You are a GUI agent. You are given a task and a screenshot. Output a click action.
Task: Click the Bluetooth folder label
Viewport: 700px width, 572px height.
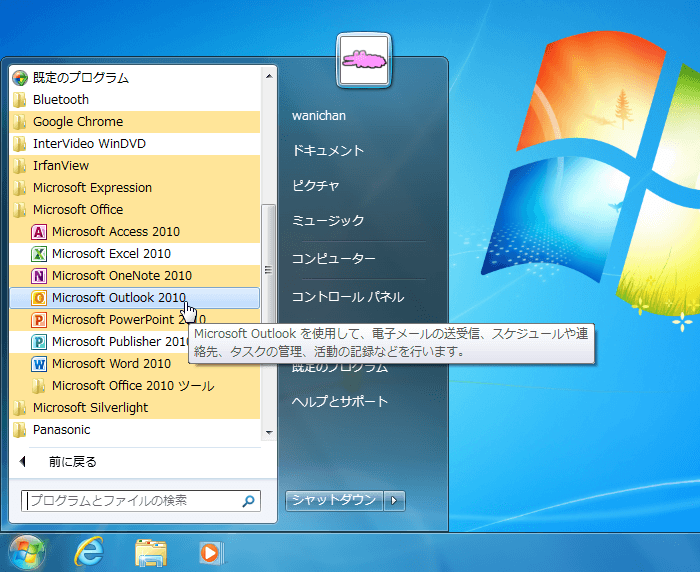pyautogui.click(x=61, y=100)
